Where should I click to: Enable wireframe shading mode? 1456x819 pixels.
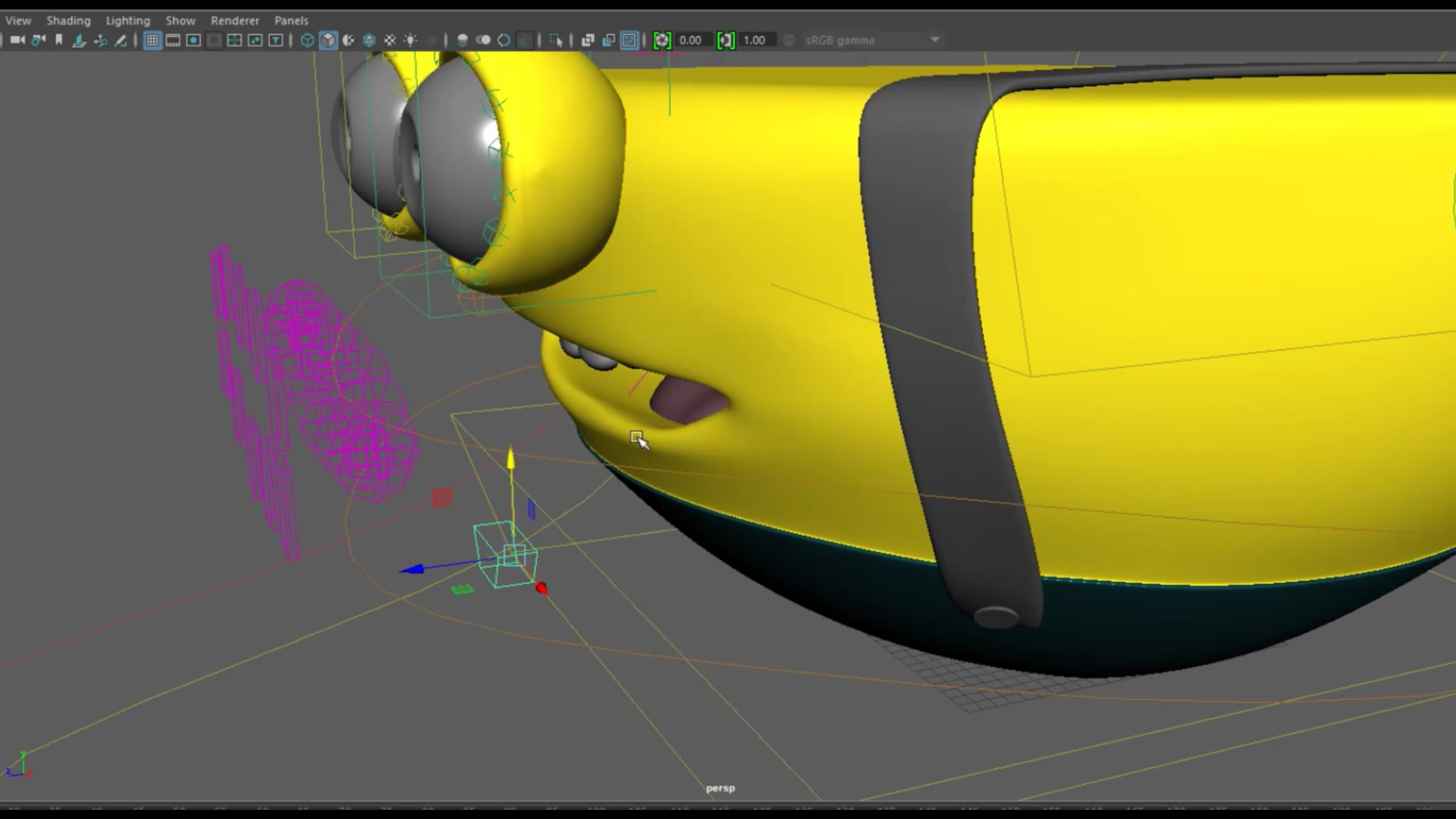coord(308,41)
